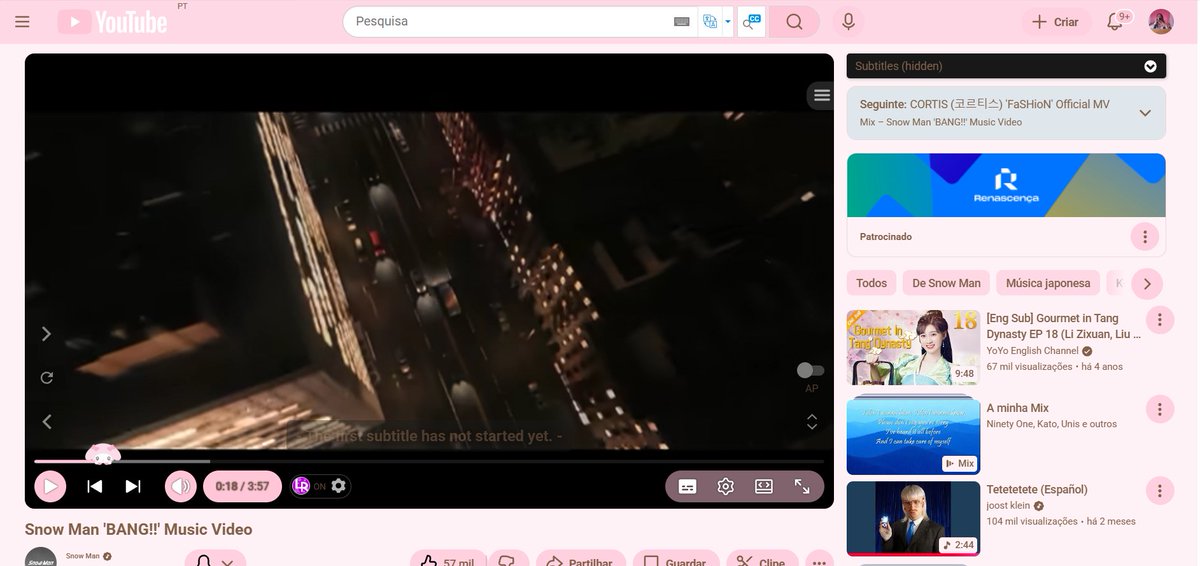Enter fullscreen mode
Viewport: 1200px width, 566px height.
pos(802,487)
